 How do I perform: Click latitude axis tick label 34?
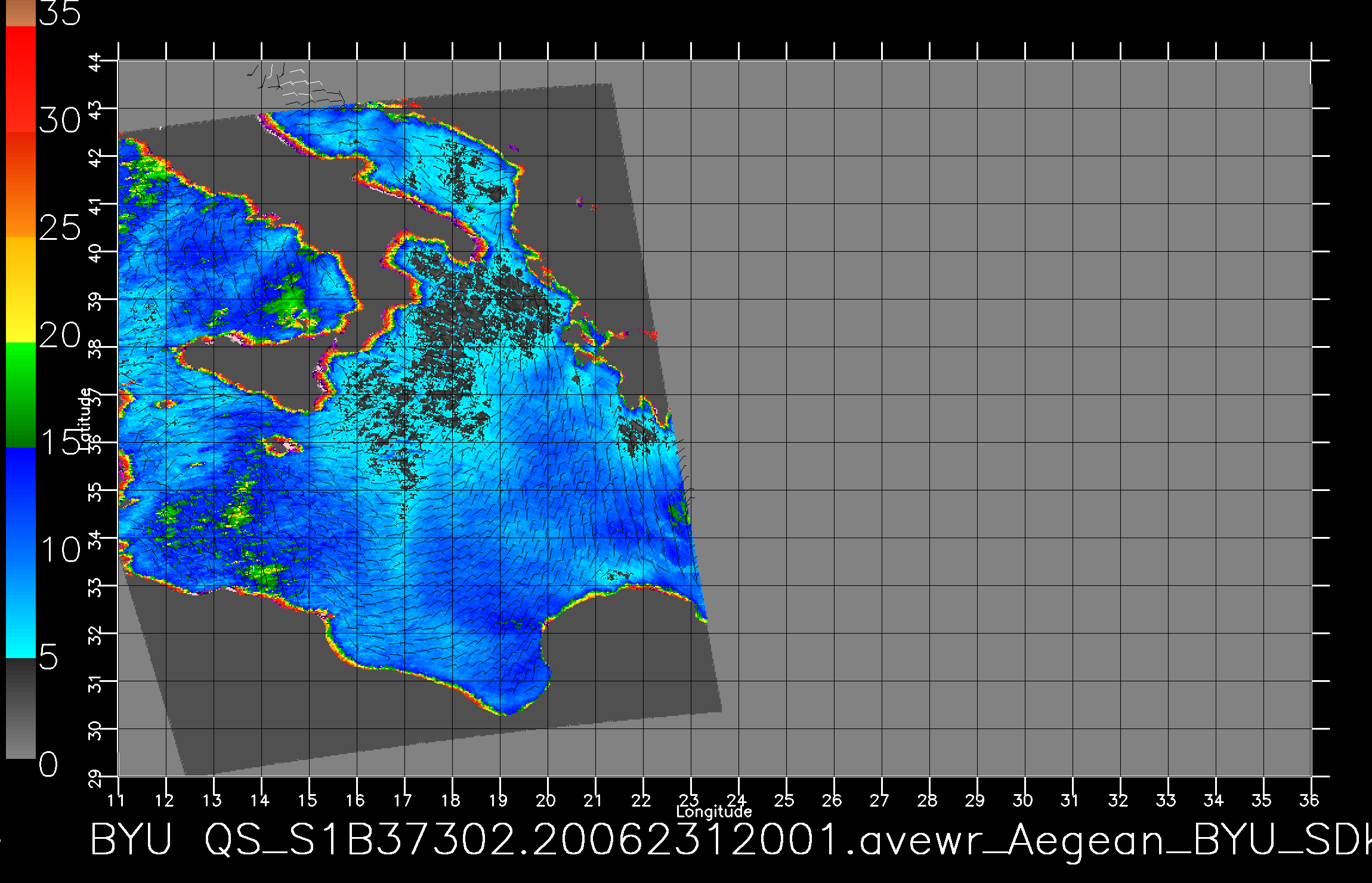point(96,540)
